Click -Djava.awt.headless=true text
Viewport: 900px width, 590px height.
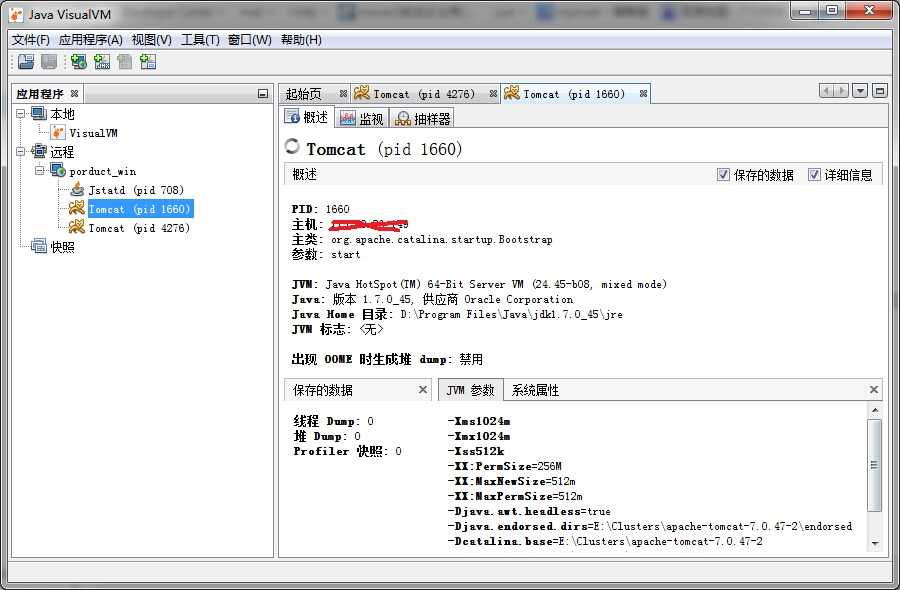point(529,511)
